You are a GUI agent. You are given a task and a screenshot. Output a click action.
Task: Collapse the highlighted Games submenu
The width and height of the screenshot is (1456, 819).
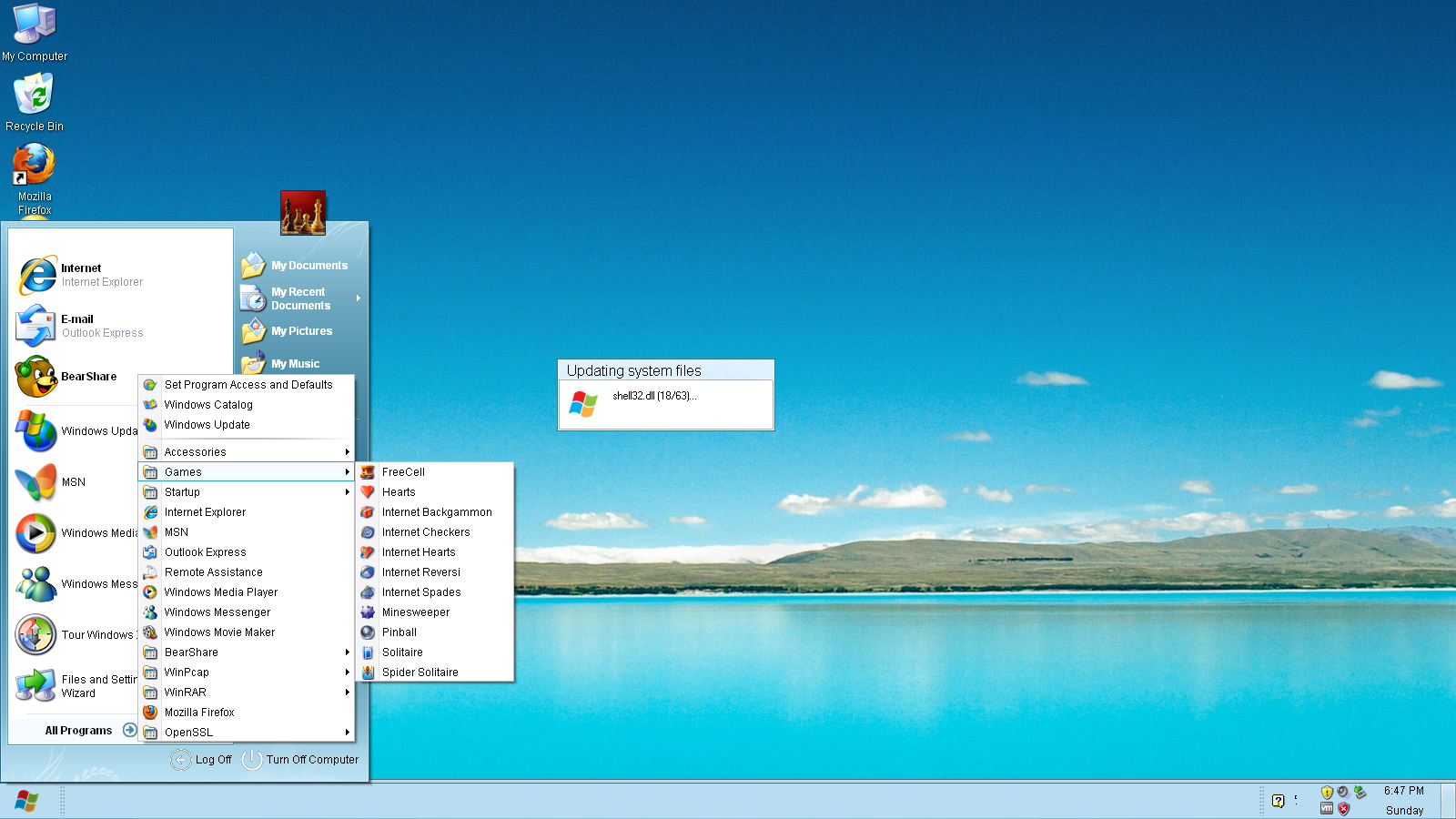[246, 472]
